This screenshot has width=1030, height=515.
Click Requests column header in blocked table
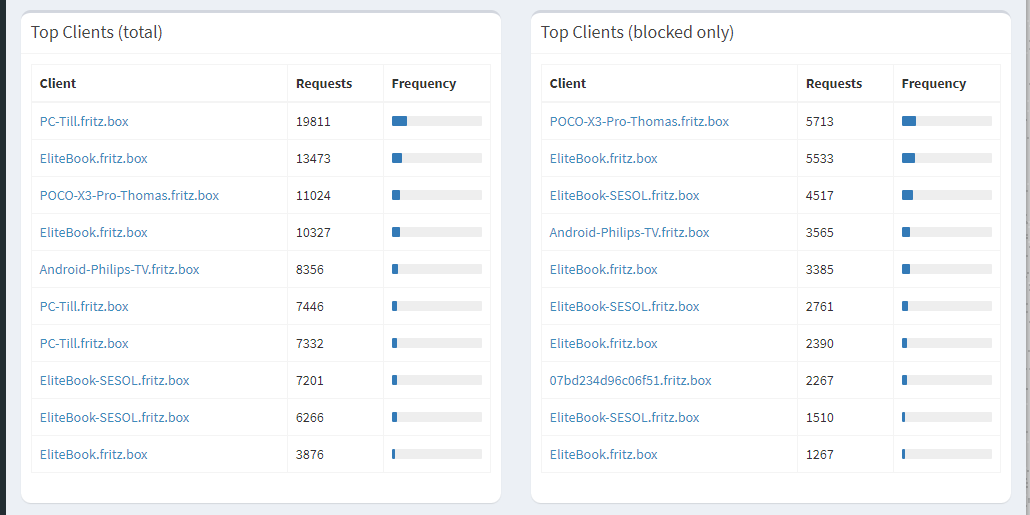pos(834,83)
